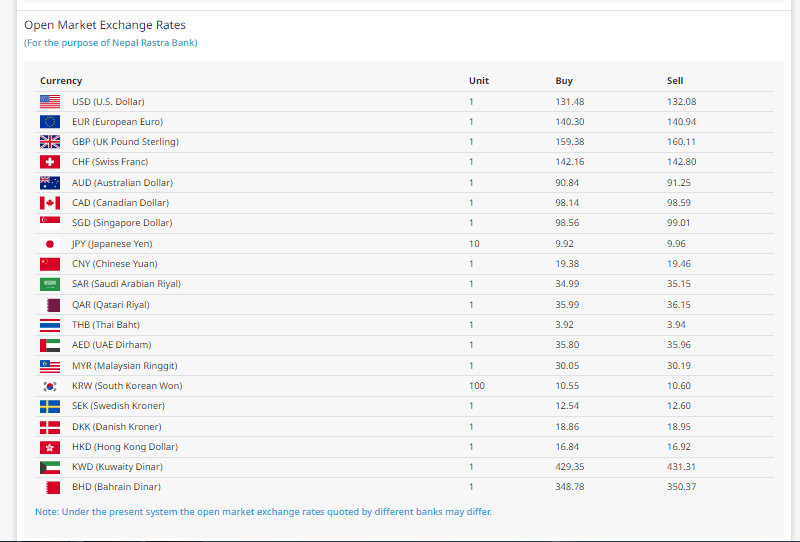Screen dimensions: 800x542
Task: Click the European Union flag icon
Action: (50, 122)
